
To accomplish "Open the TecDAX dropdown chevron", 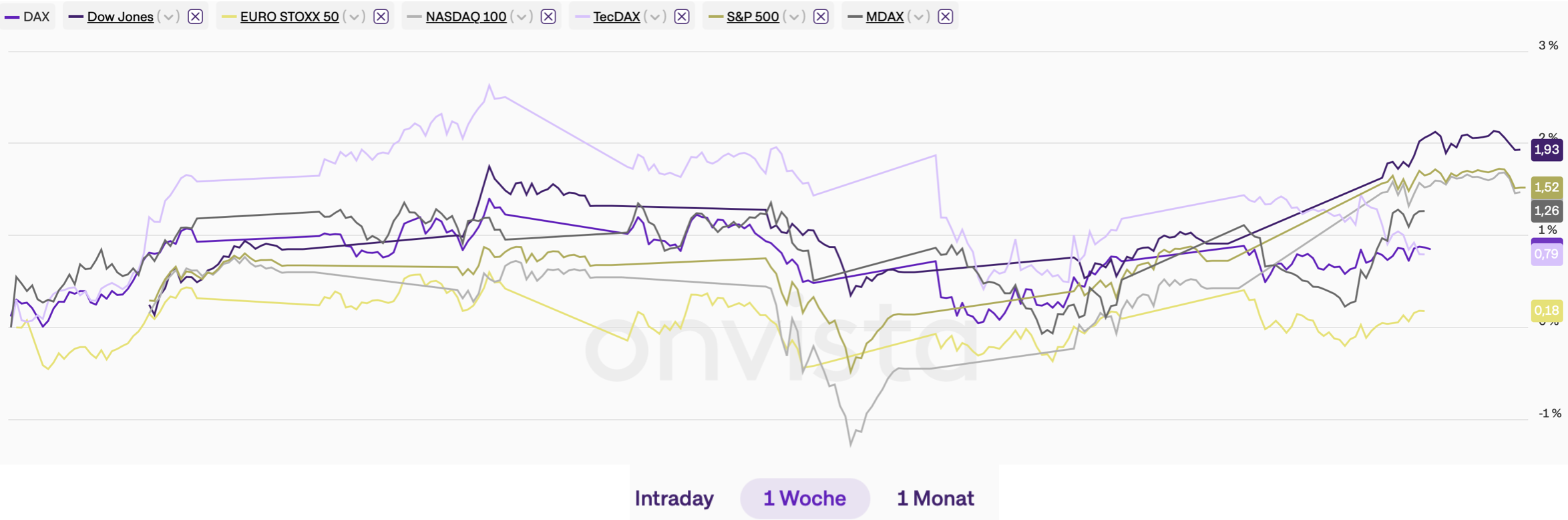I will coord(655,17).
